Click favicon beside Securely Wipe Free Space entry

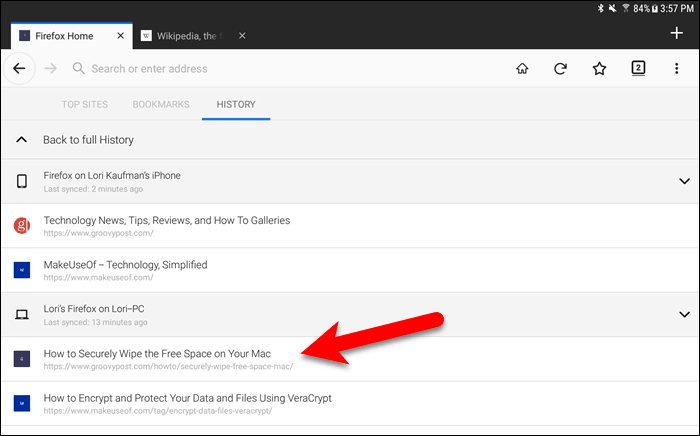[x=22, y=359]
